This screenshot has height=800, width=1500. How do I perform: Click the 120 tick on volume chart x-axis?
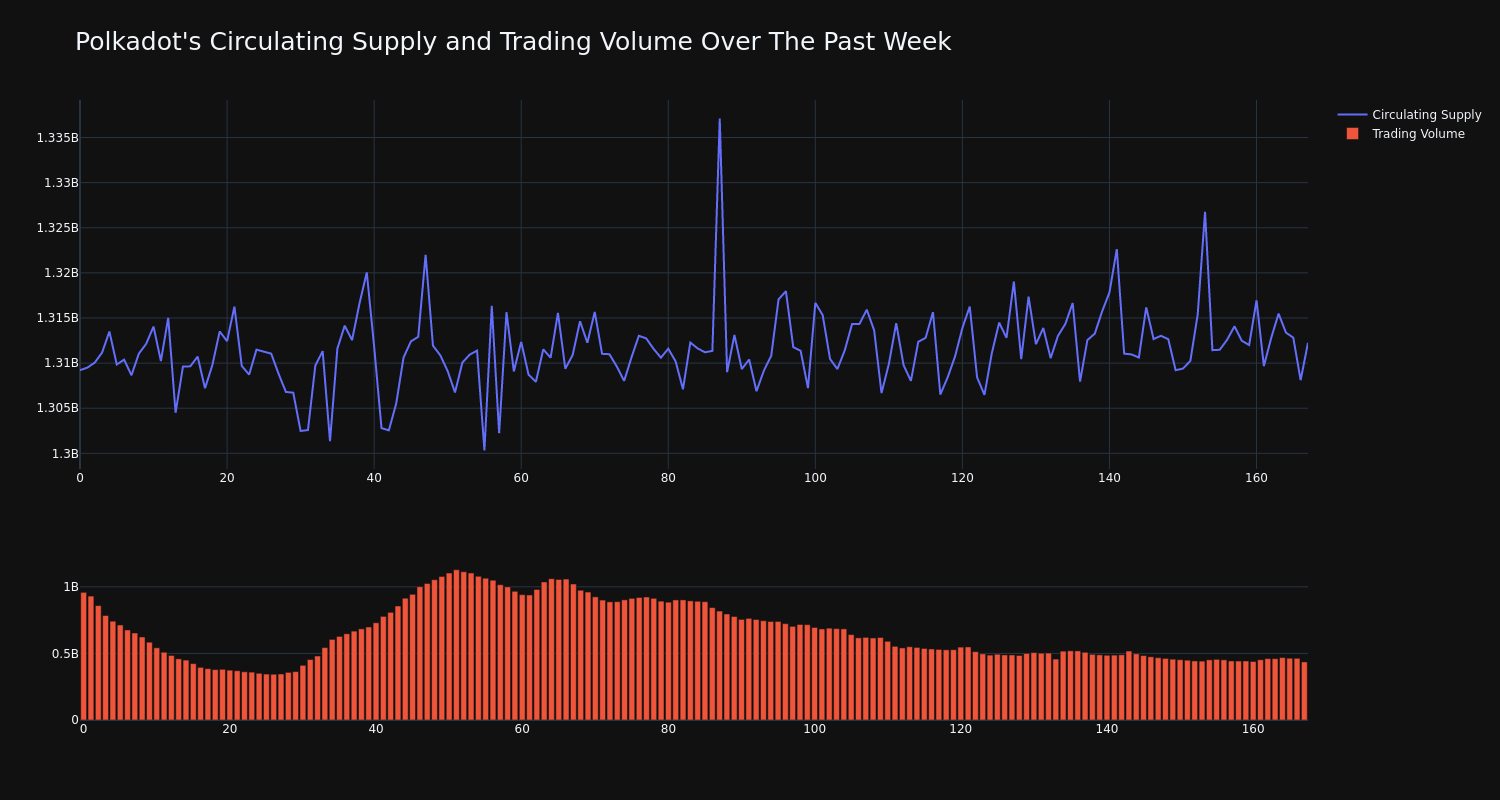click(x=960, y=729)
